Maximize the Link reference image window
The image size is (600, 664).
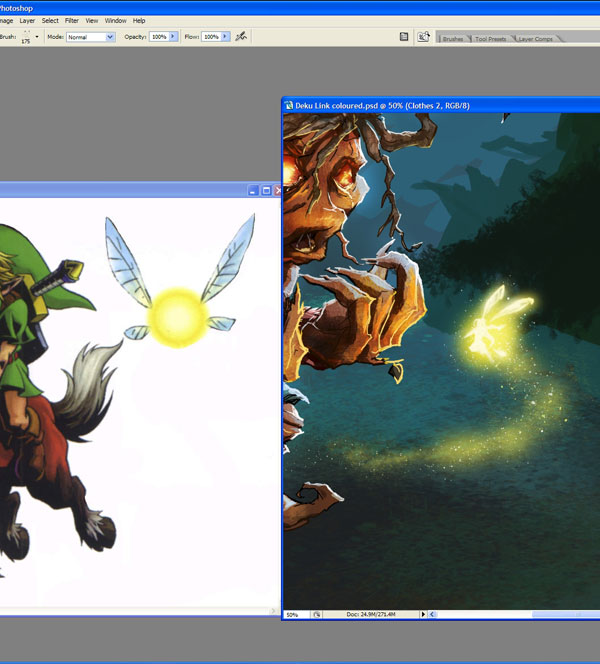266,191
